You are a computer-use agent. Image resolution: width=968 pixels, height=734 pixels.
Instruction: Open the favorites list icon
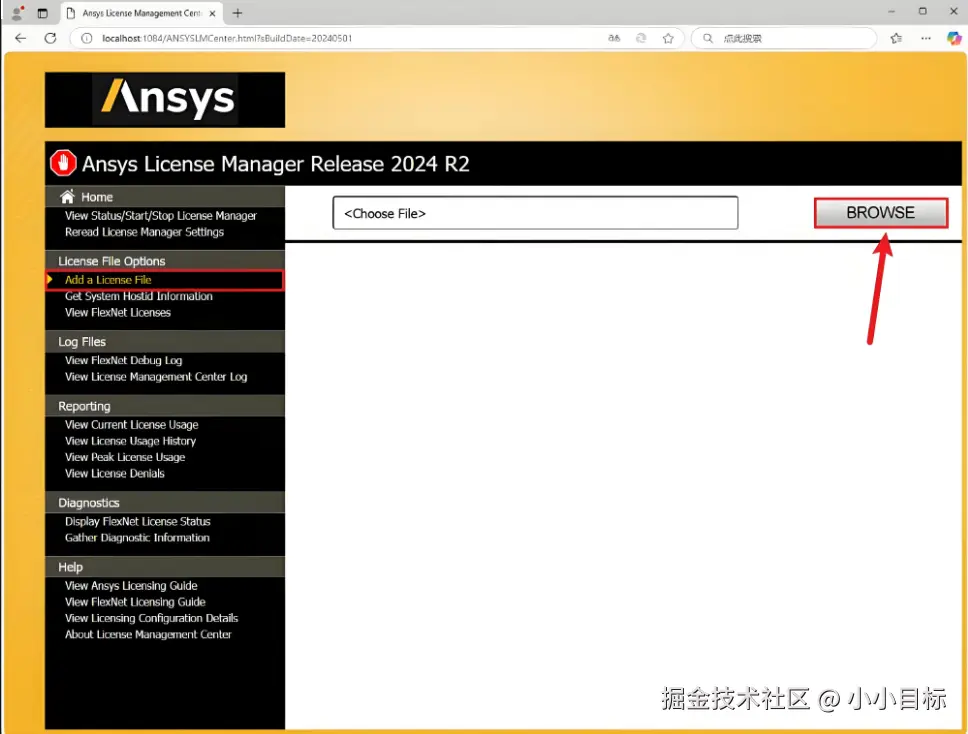pyautogui.click(x=896, y=38)
